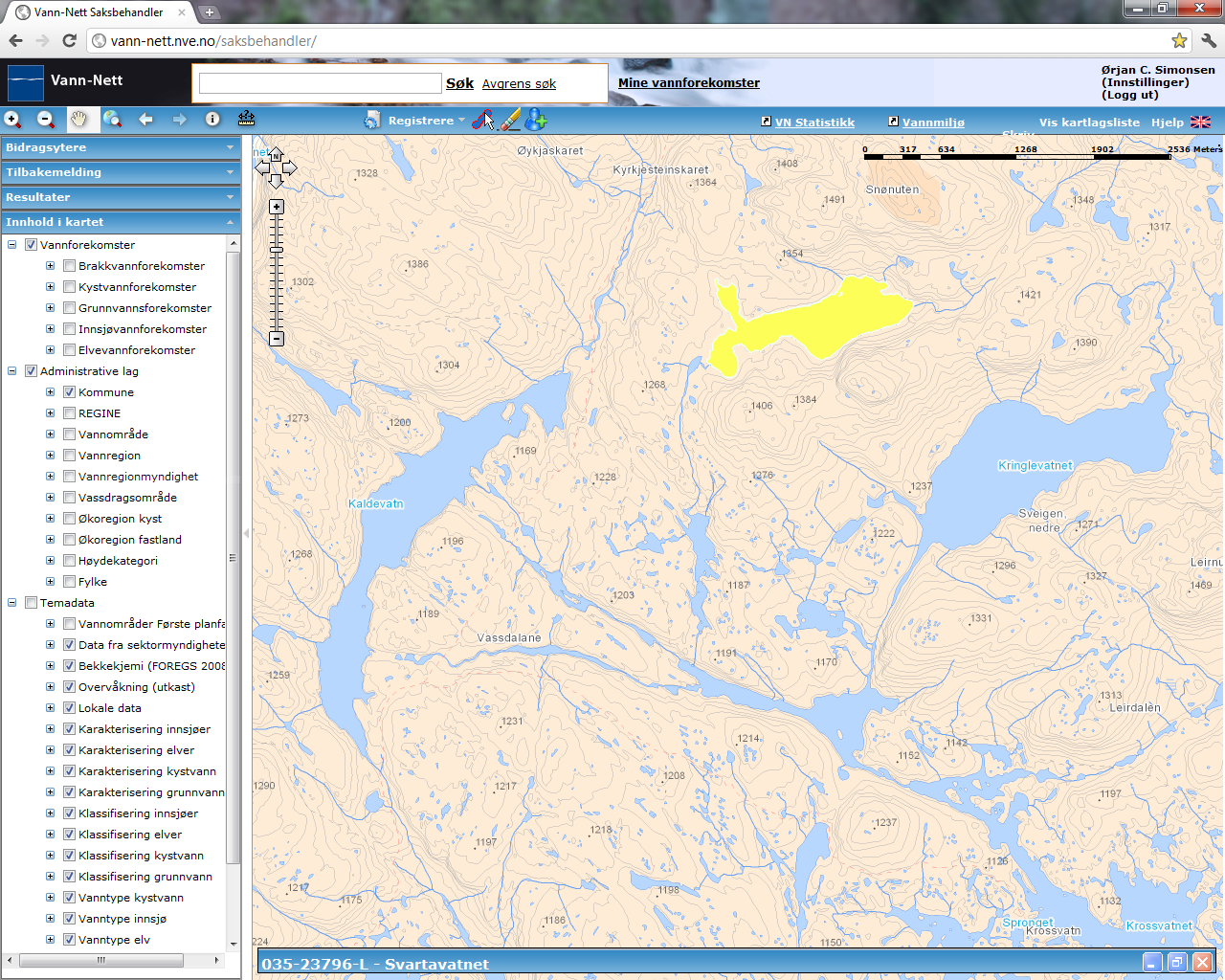Screen dimensions: 1225x980
Task: Restore the Svartavatnet info panel
Action: 1177,963
